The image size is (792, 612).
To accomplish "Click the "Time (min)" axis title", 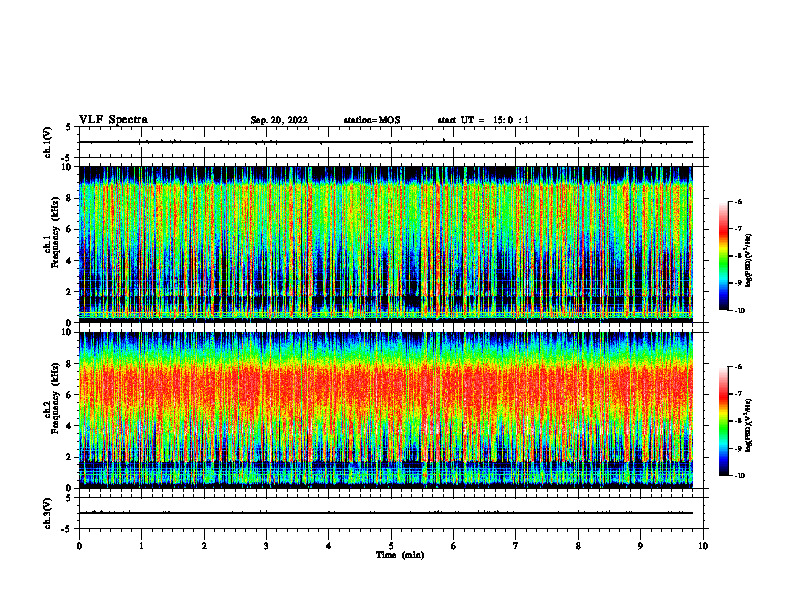I will (400, 555).
